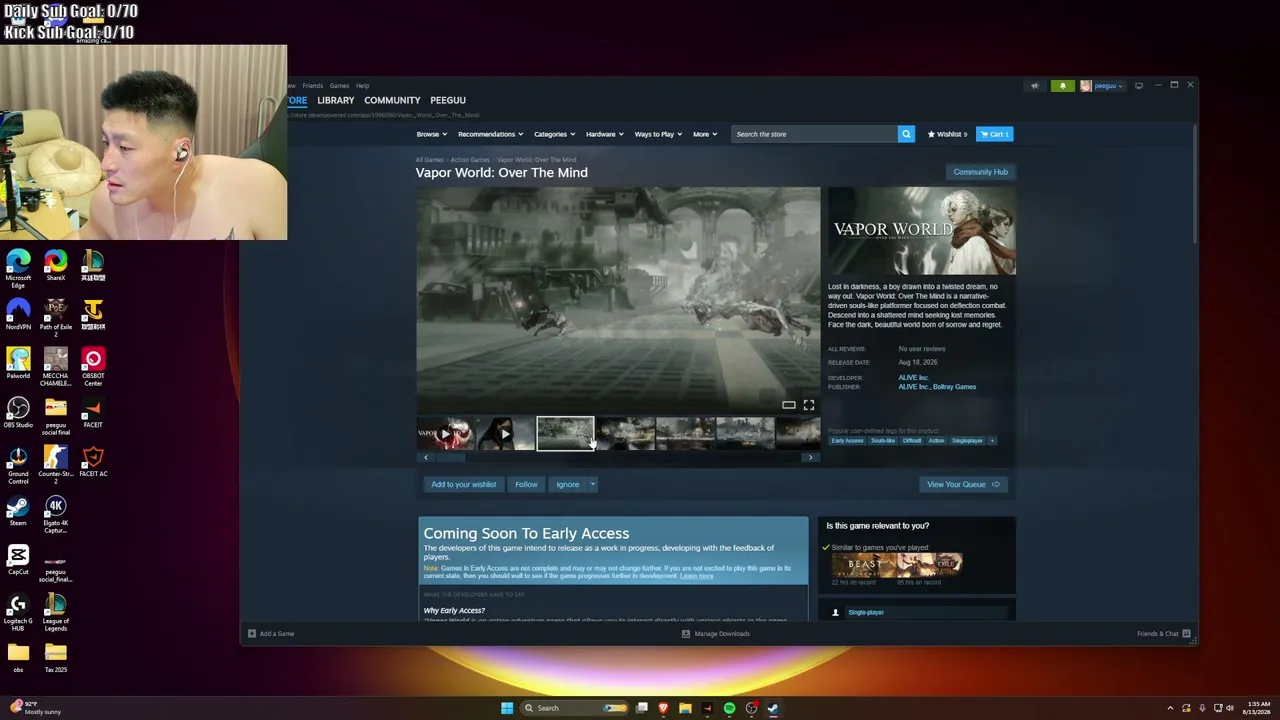Switch to the COMMUNITY tab
Screen dimensions: 1280x720
[x=392, y=100]
